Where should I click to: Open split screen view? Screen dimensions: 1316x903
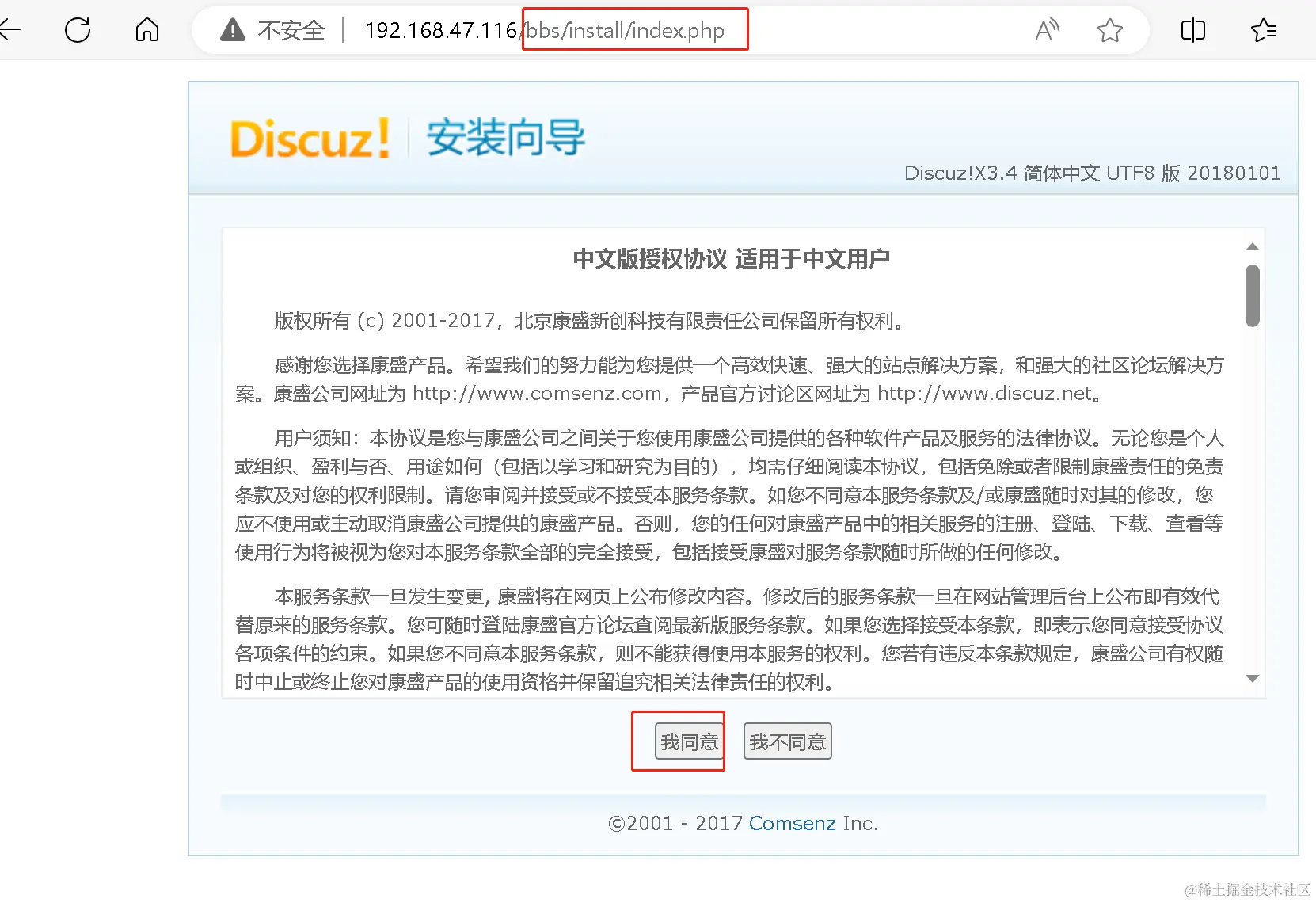point(1192,30)
